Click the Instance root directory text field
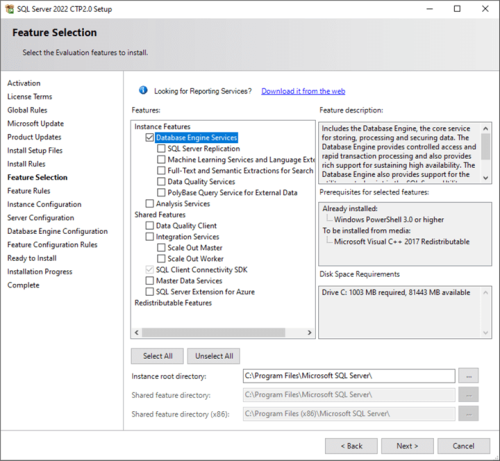Image resolution: width=500 pixels, height=461 pixels. (349, 376)
